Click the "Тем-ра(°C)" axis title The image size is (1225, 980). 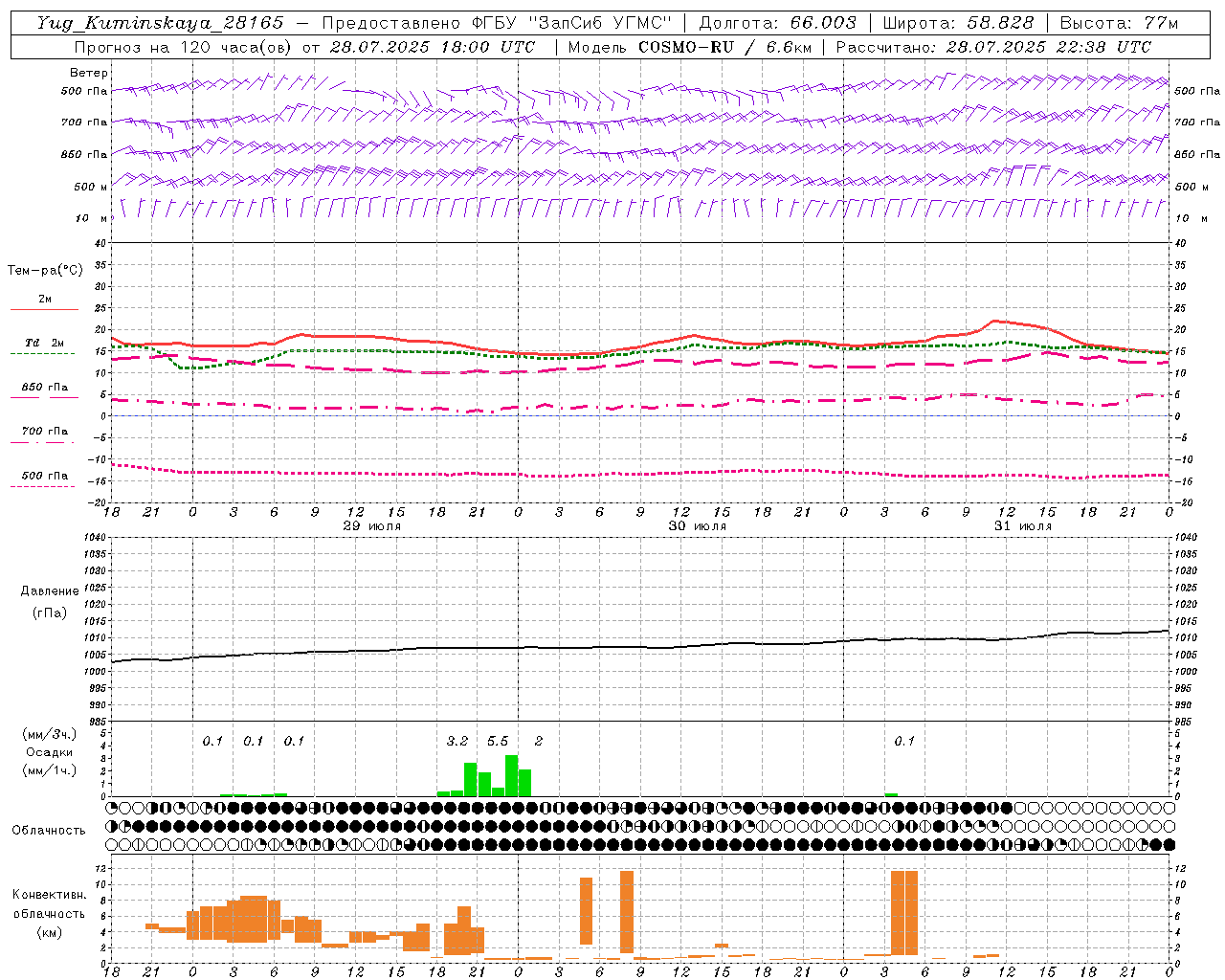point(45,270)
